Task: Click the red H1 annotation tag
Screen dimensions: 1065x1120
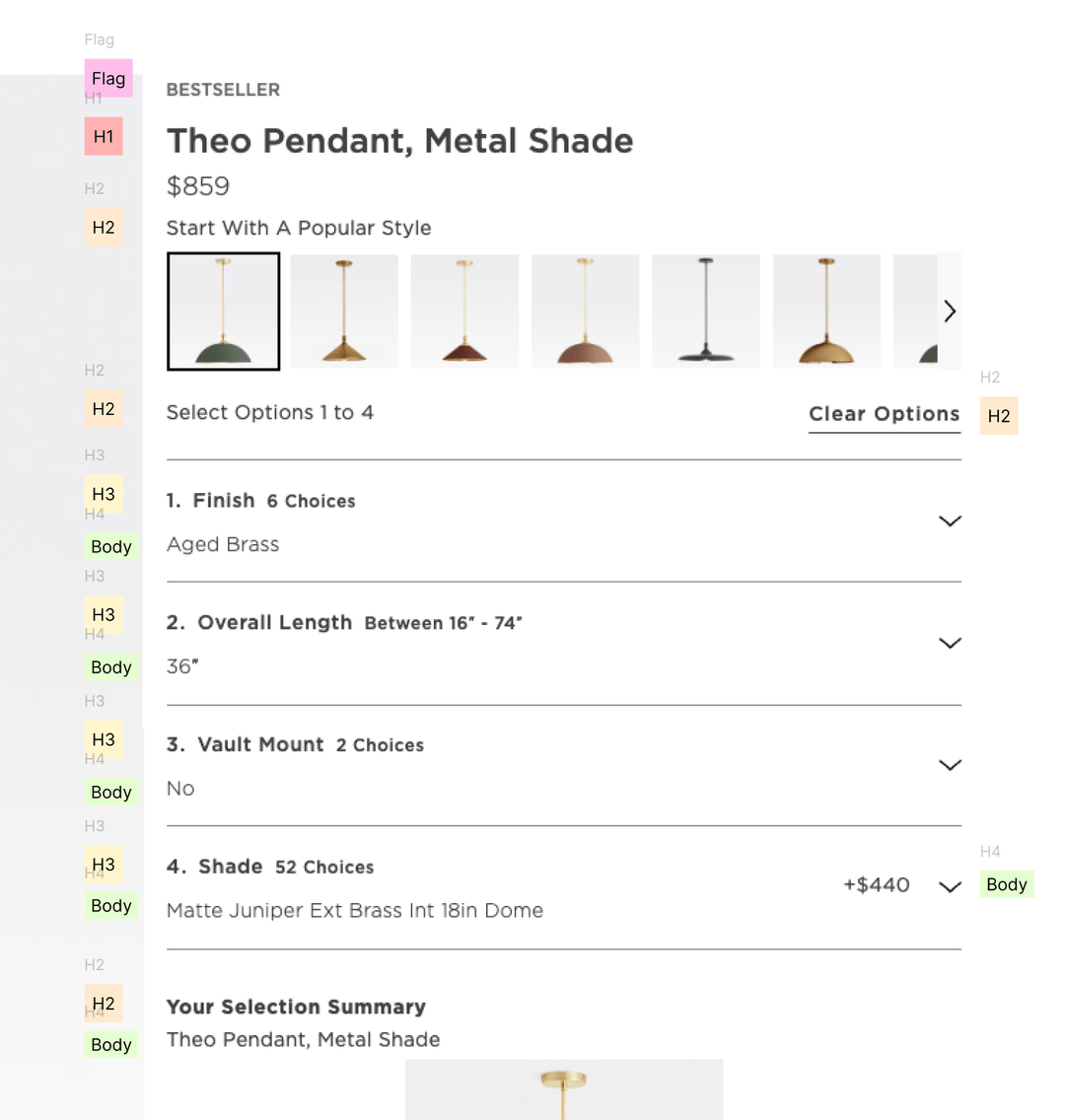Action: pos(104,136)
